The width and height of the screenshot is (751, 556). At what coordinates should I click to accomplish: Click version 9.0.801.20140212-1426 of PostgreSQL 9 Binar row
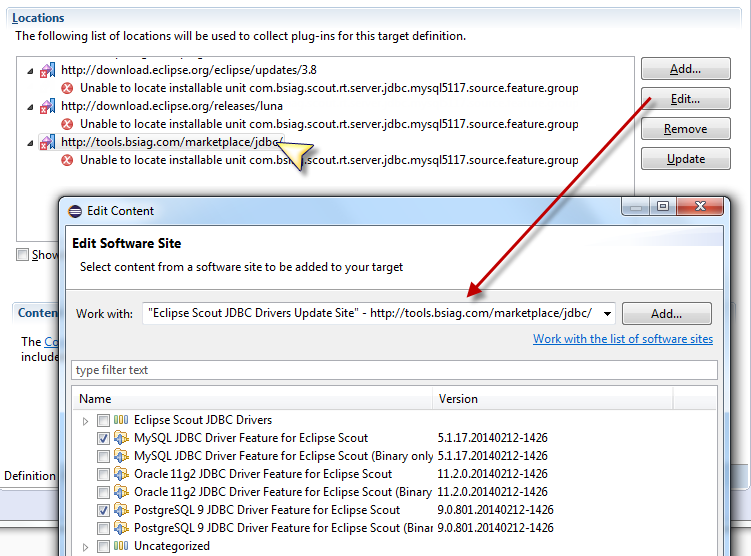pyautogui.click(x=495, y=528)
